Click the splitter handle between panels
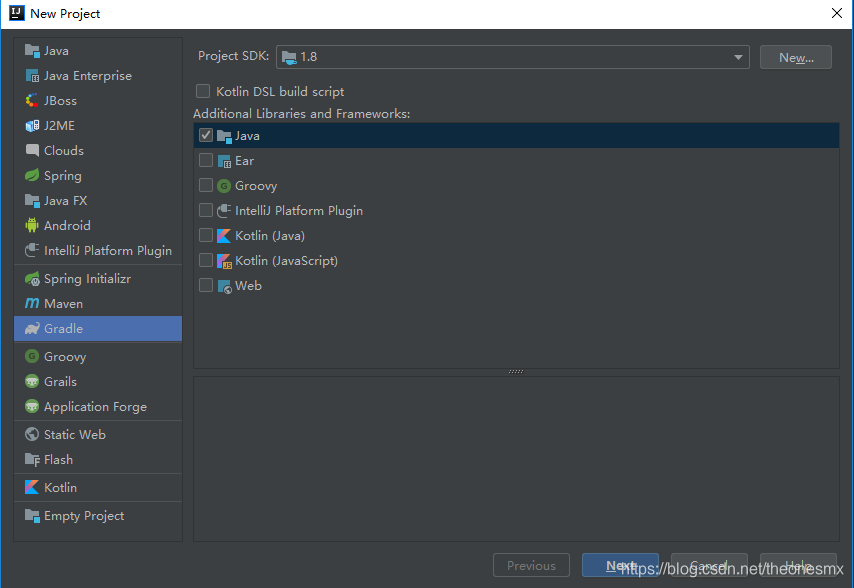The height and width of the screenshot is (588, 854). tap(516, 372)
